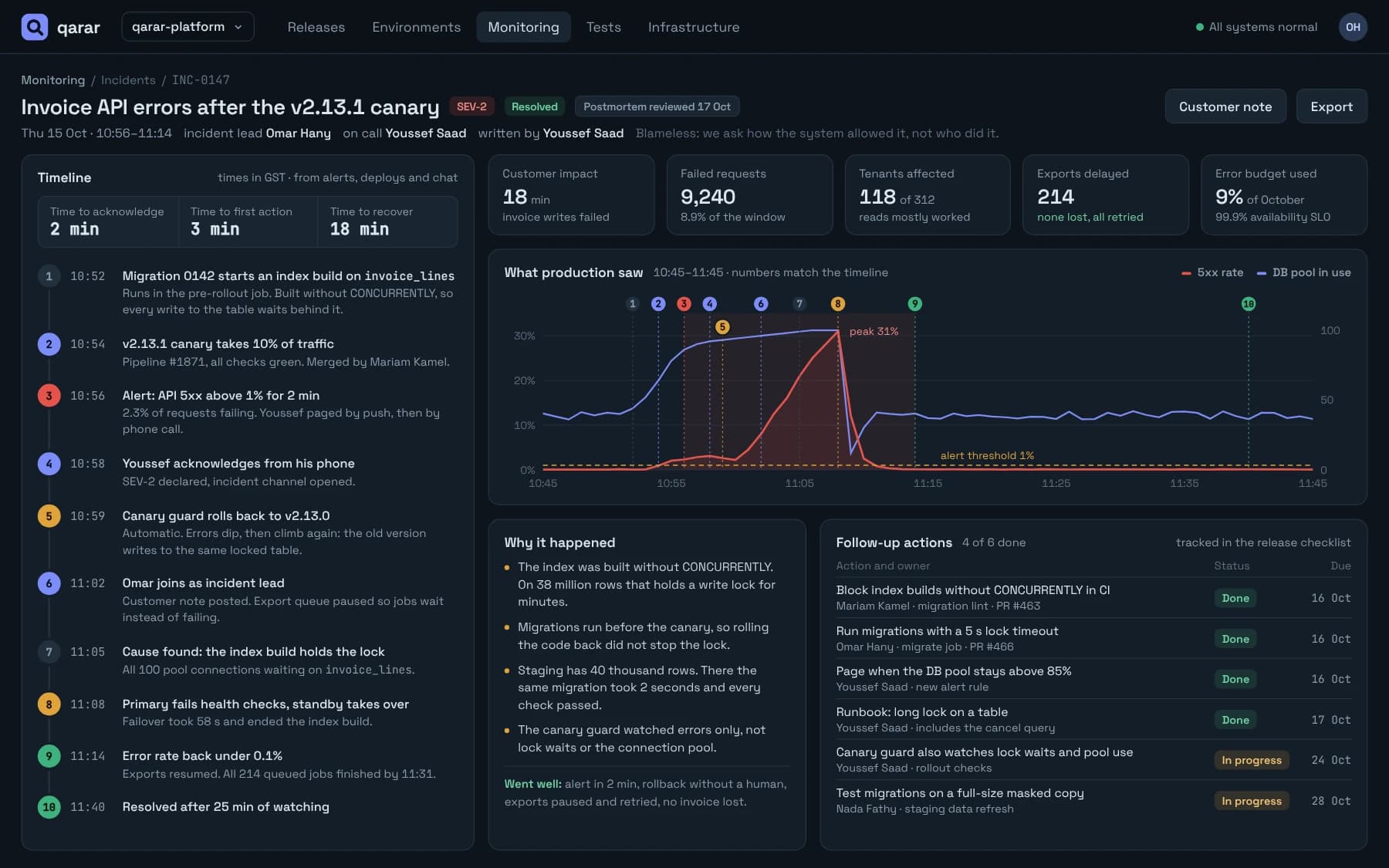Toggle the 5xx rate legend series
This screenshot has height=868, width=1389.
coord(1212,272)
